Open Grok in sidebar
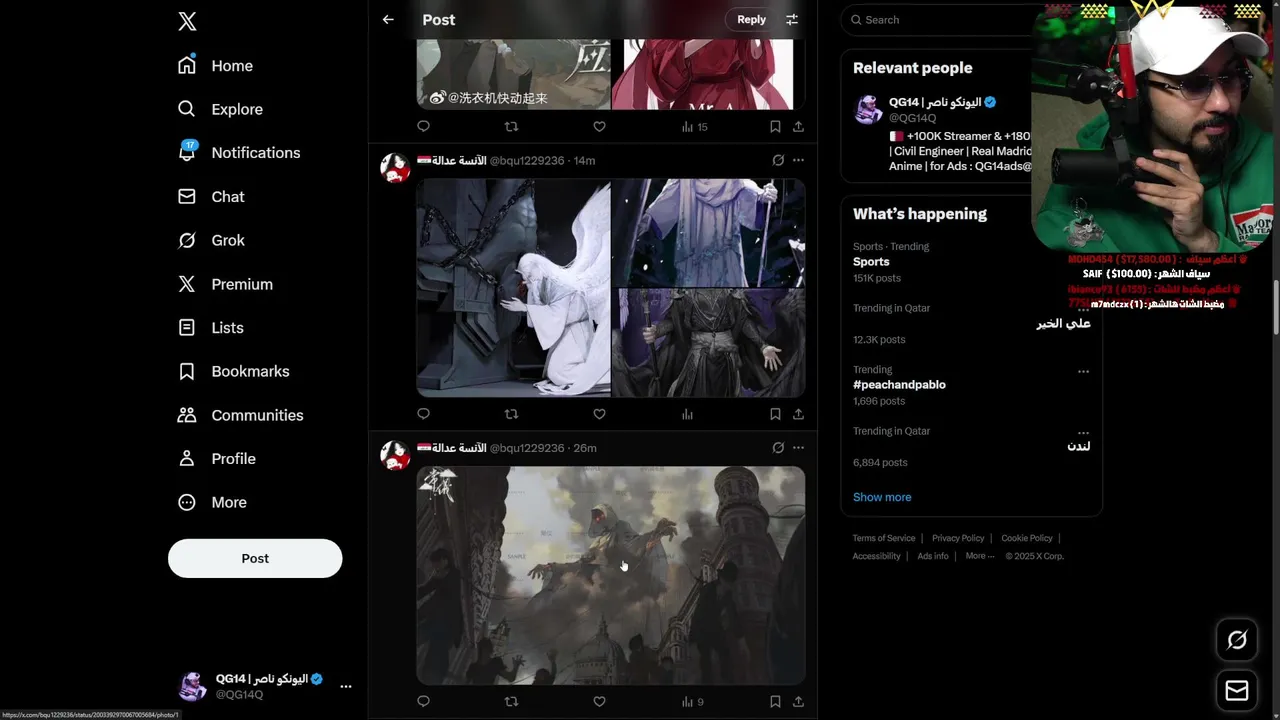Screen dimensions: 1280x720 click(x=211, y=240)
